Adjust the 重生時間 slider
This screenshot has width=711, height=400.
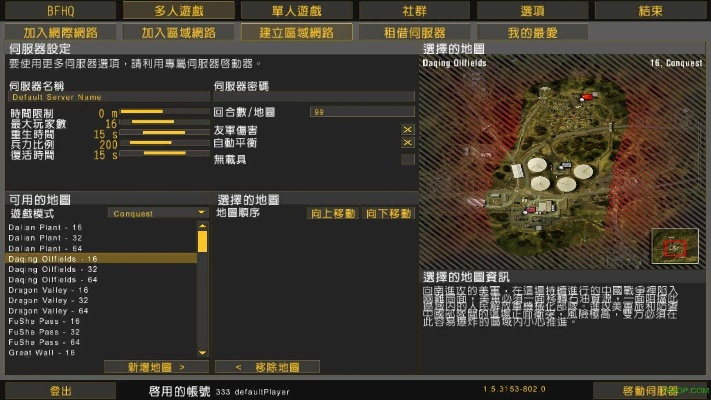(164, 132)
